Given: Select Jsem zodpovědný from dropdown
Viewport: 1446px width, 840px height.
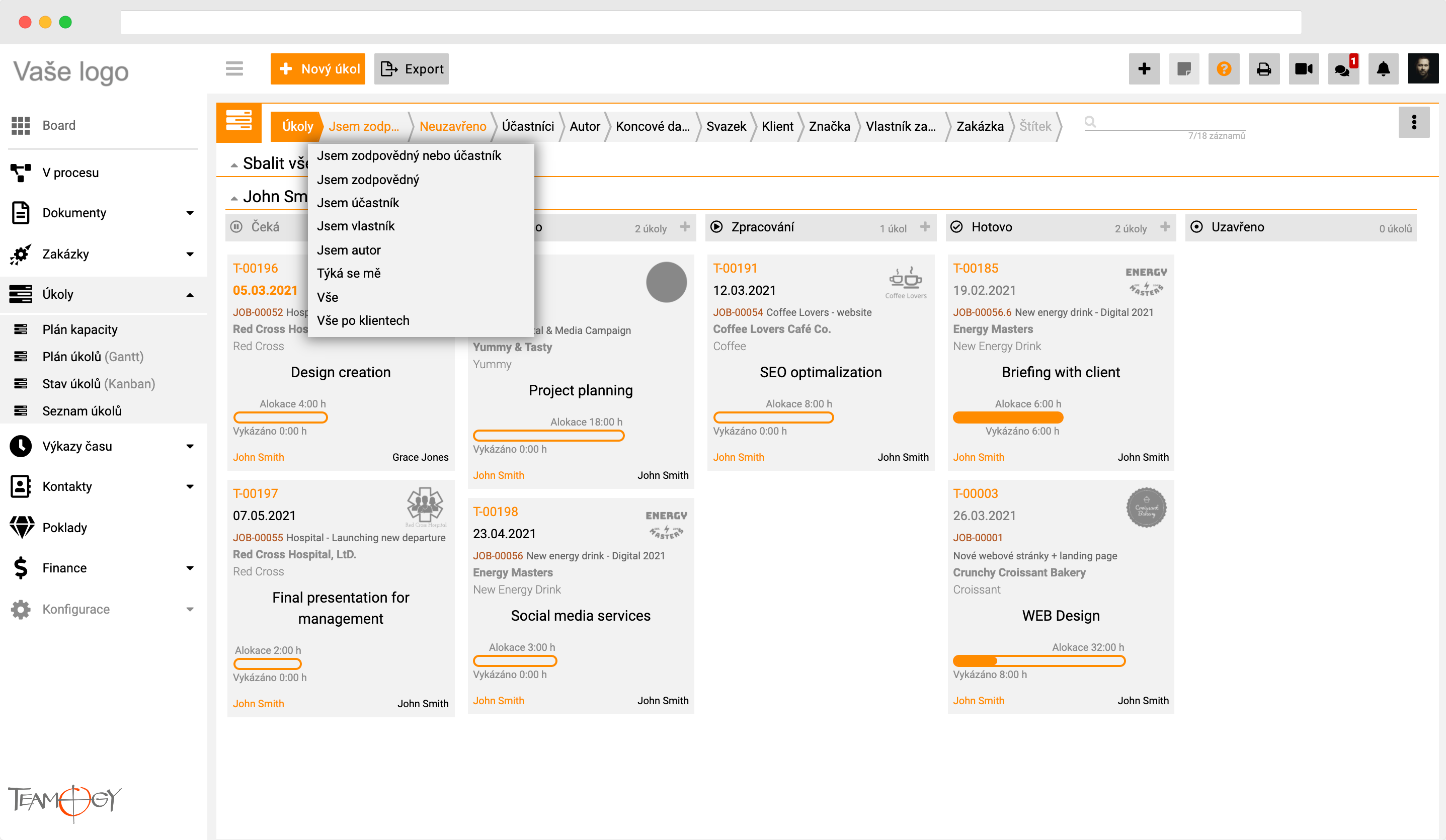Looking at the screenshot, I should click(368, 180).
